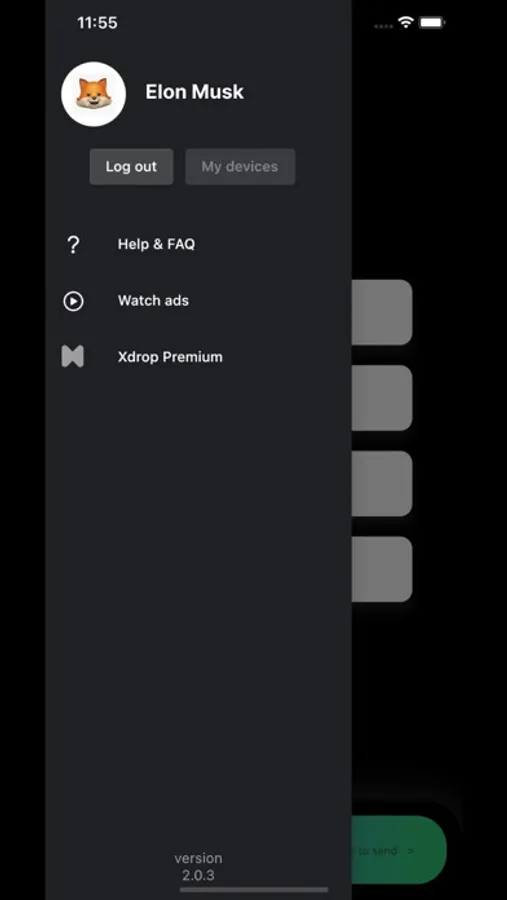The width and height of the screenshot is (507, 900).
Task: Tap the fox avatar profile picture
Action: tap(94, 94)
